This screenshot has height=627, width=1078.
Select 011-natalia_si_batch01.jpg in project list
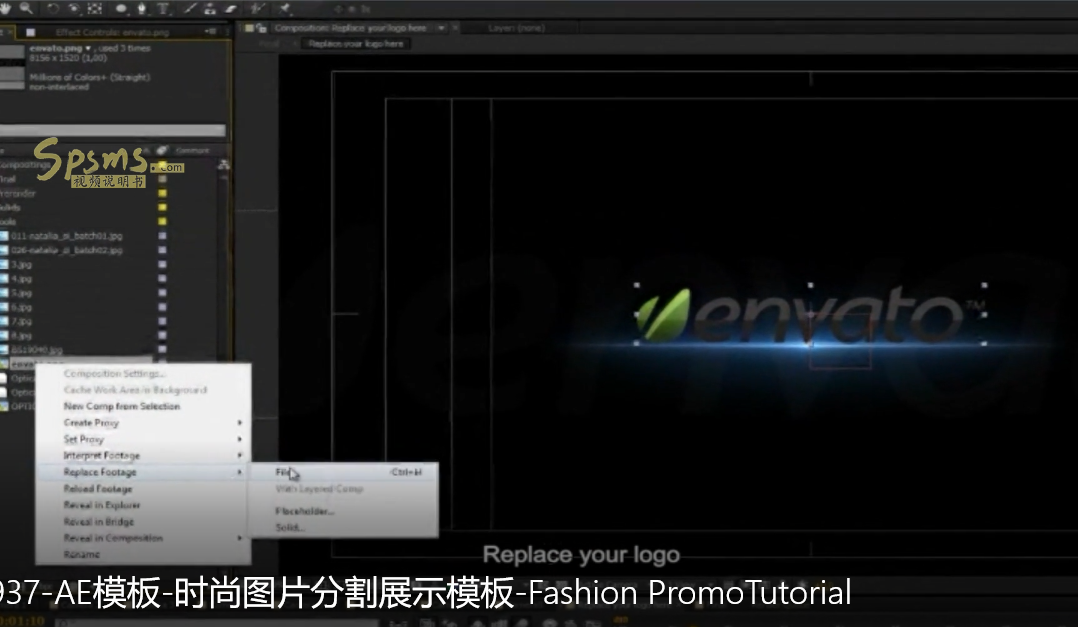click(67, 236)
